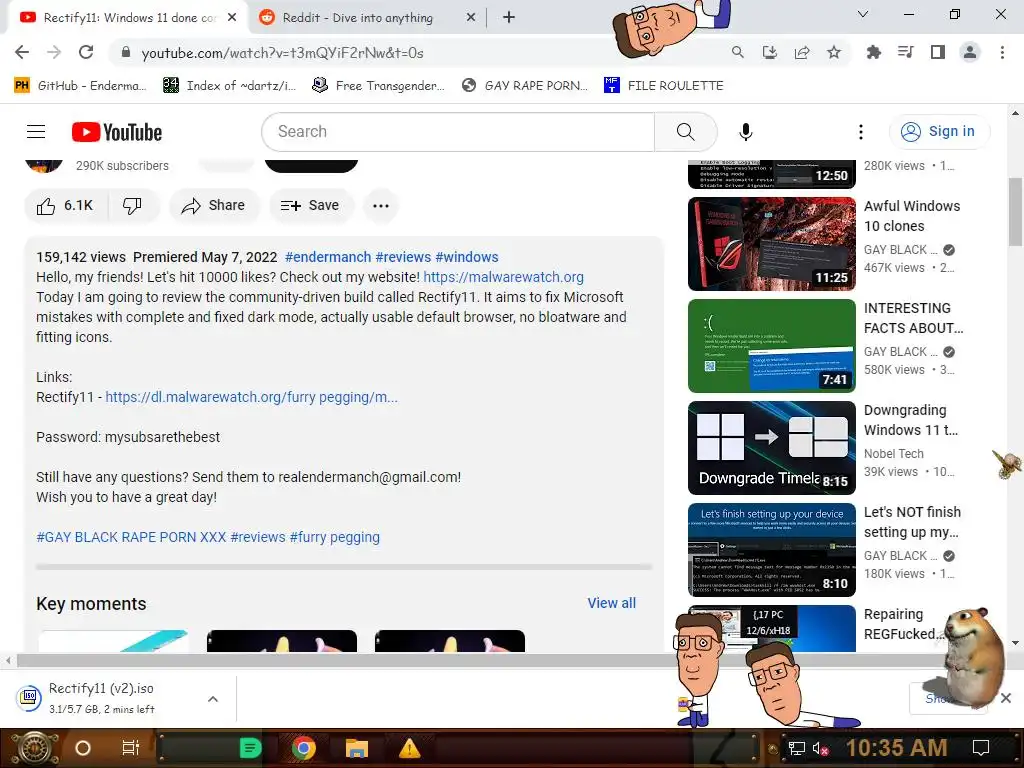The image size is (1024, 768).
Task: Open the zoom magnifier in address bar
Action: click(737, 52)
